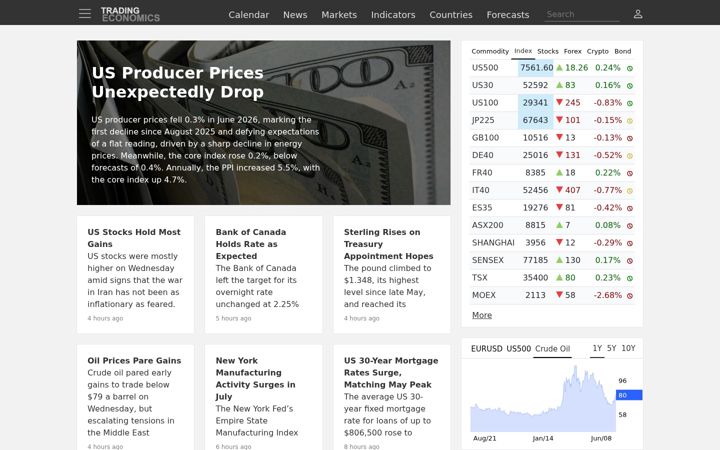720x450 pixels.
Task: Open the Forecasts menu item
Action: coord(508,15)
